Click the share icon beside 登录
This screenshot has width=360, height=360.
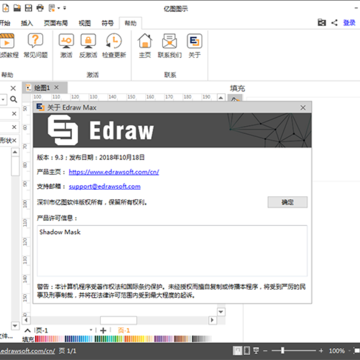(x=334, y=23)
